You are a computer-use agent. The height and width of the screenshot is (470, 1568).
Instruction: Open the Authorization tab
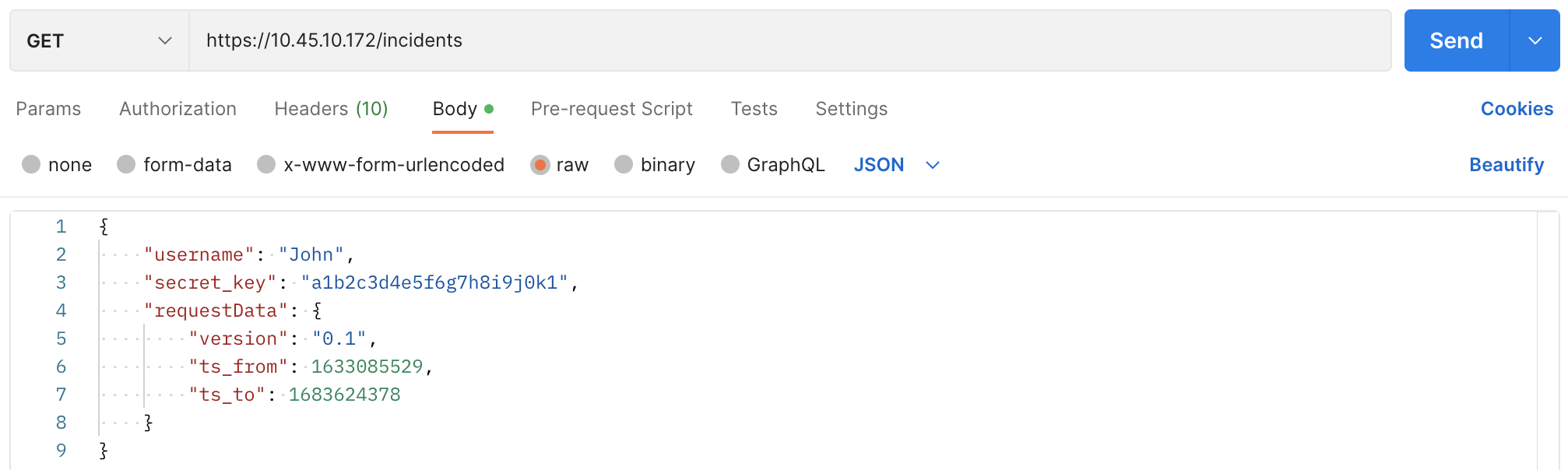click(178, 109)
